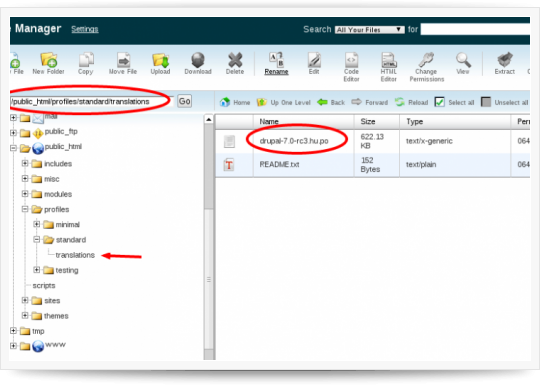
Task: Select the public_html folder in tree
Action: coord(63,147)
